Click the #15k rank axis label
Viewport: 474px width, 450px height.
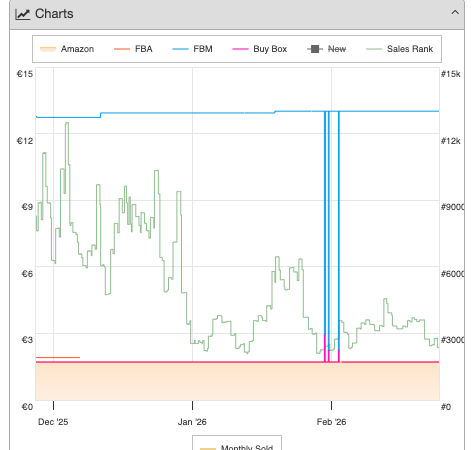(451, 74)
